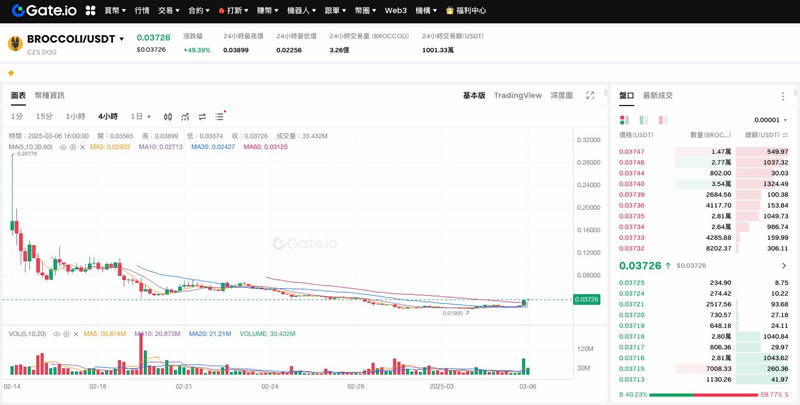Viewport: 800px width, 405px height.
Task: Select the 4小時 chart interval
Action: (108, 117)
